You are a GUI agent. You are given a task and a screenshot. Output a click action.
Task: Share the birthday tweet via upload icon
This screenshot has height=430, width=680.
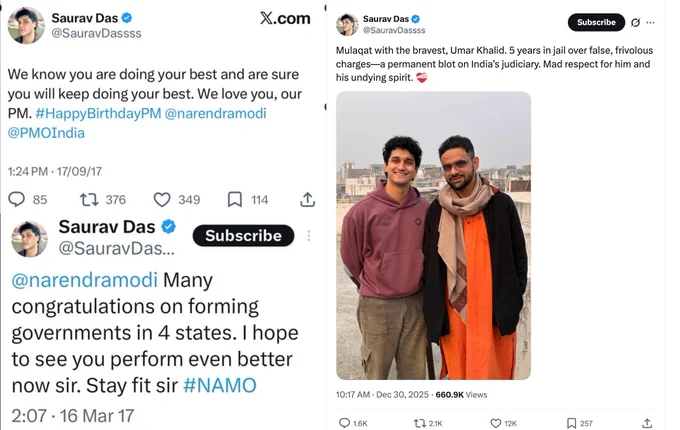(307, 199)
